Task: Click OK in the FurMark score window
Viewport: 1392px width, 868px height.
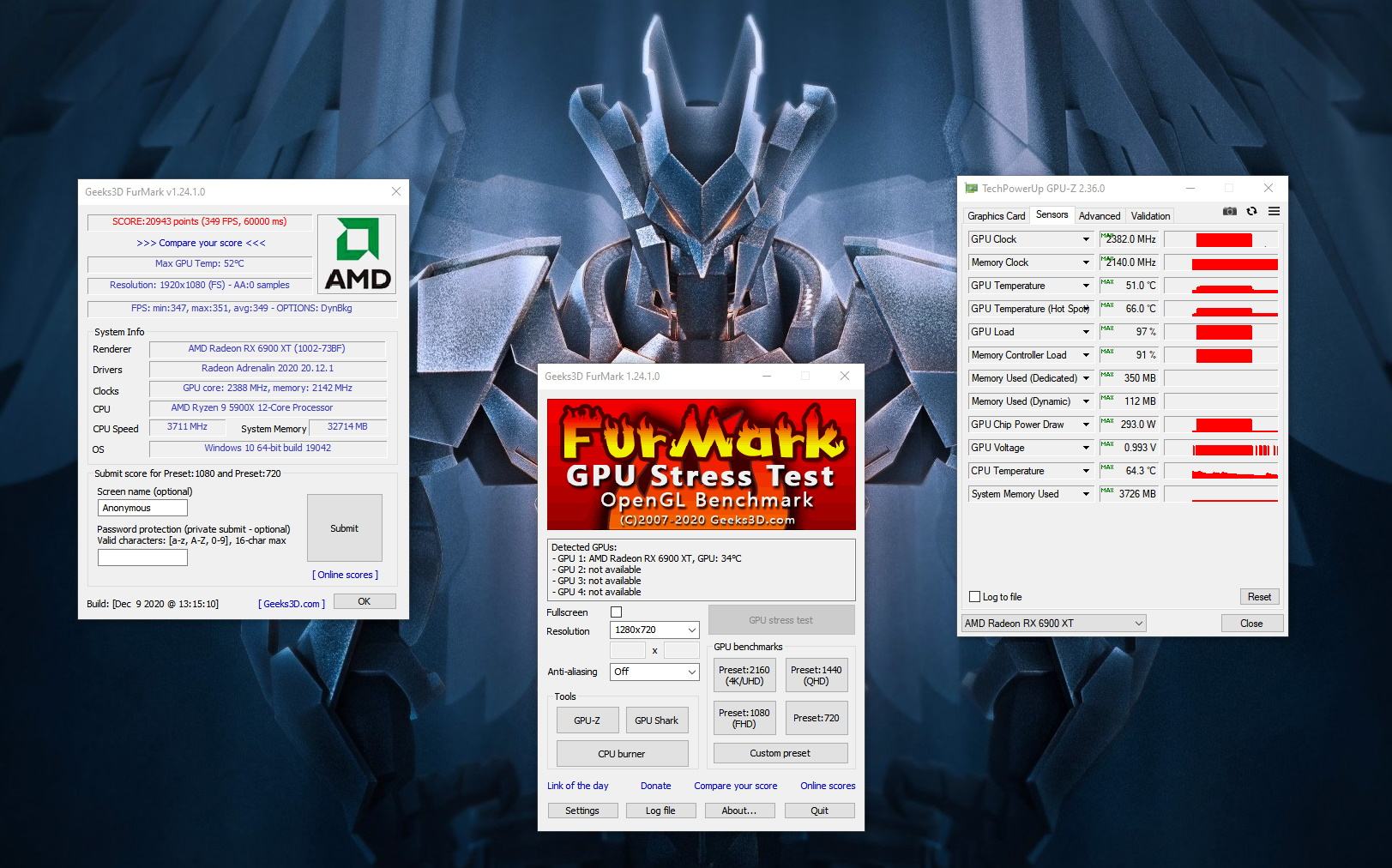Action: [x=365, y=601]
